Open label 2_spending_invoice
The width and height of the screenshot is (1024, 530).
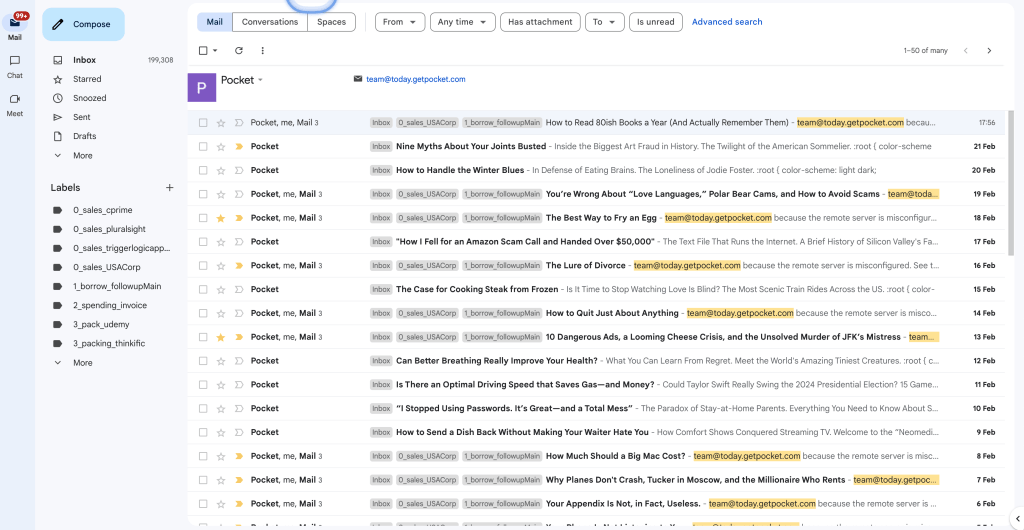click(112, 305)
